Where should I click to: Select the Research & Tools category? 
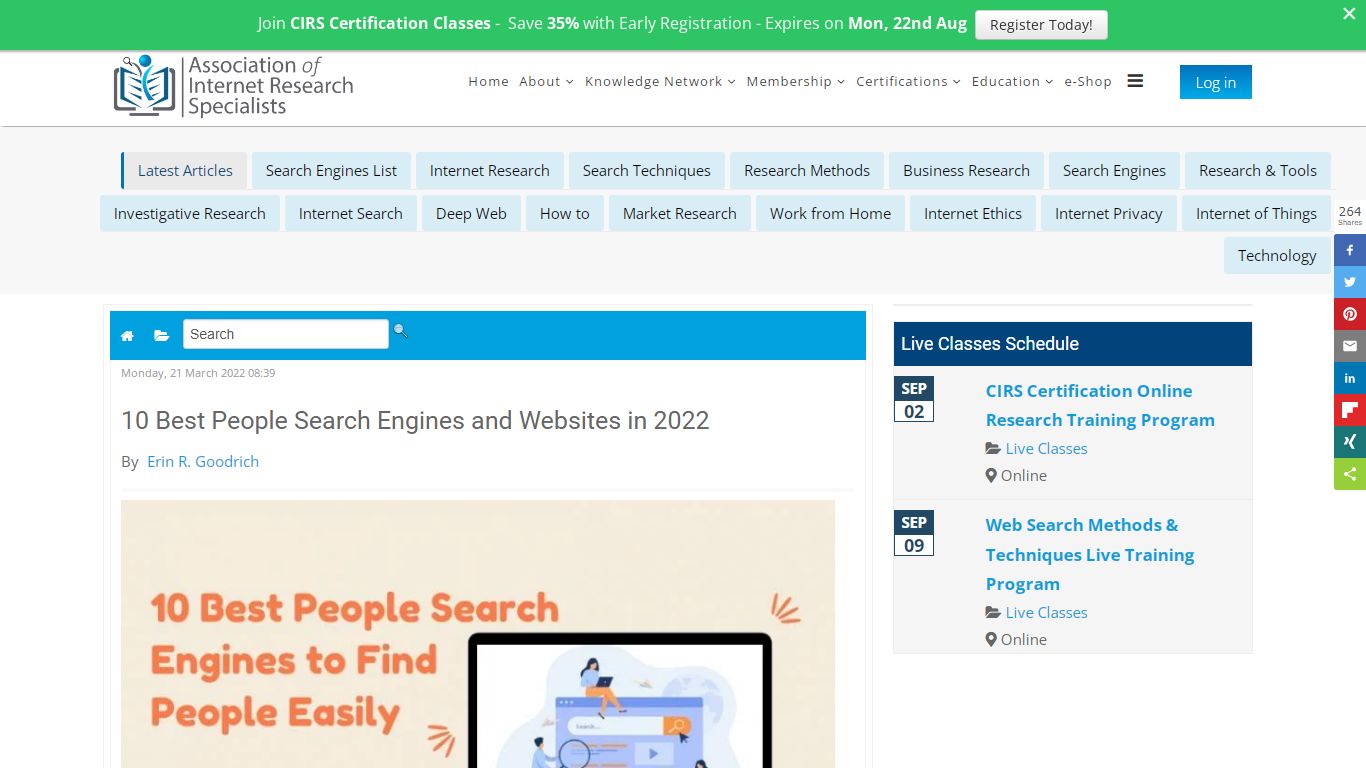pyautogui.click(x=1257, y=171)
